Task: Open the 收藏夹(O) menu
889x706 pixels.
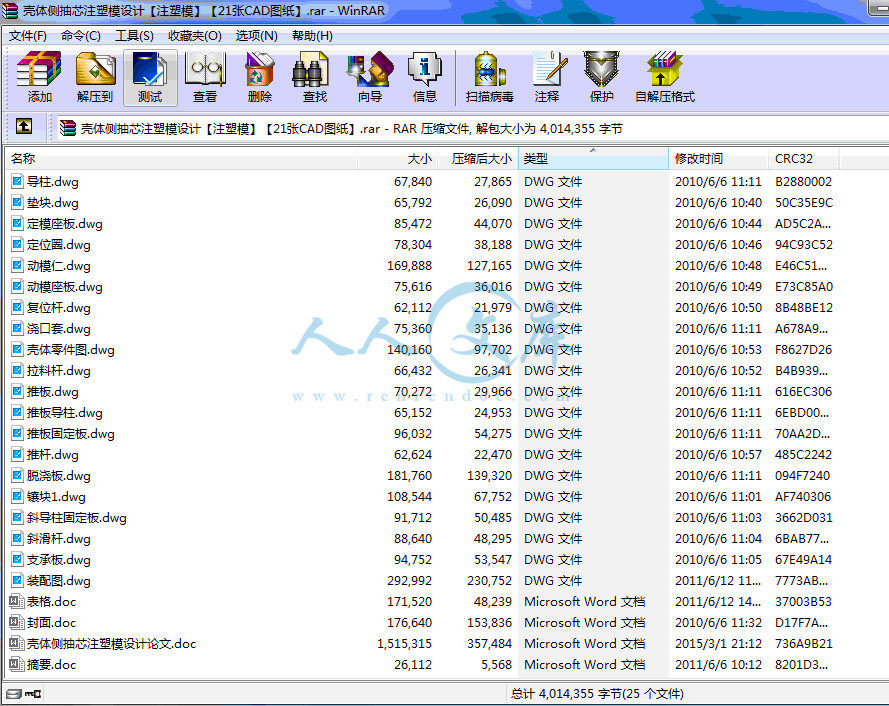Action: point(194,36)
